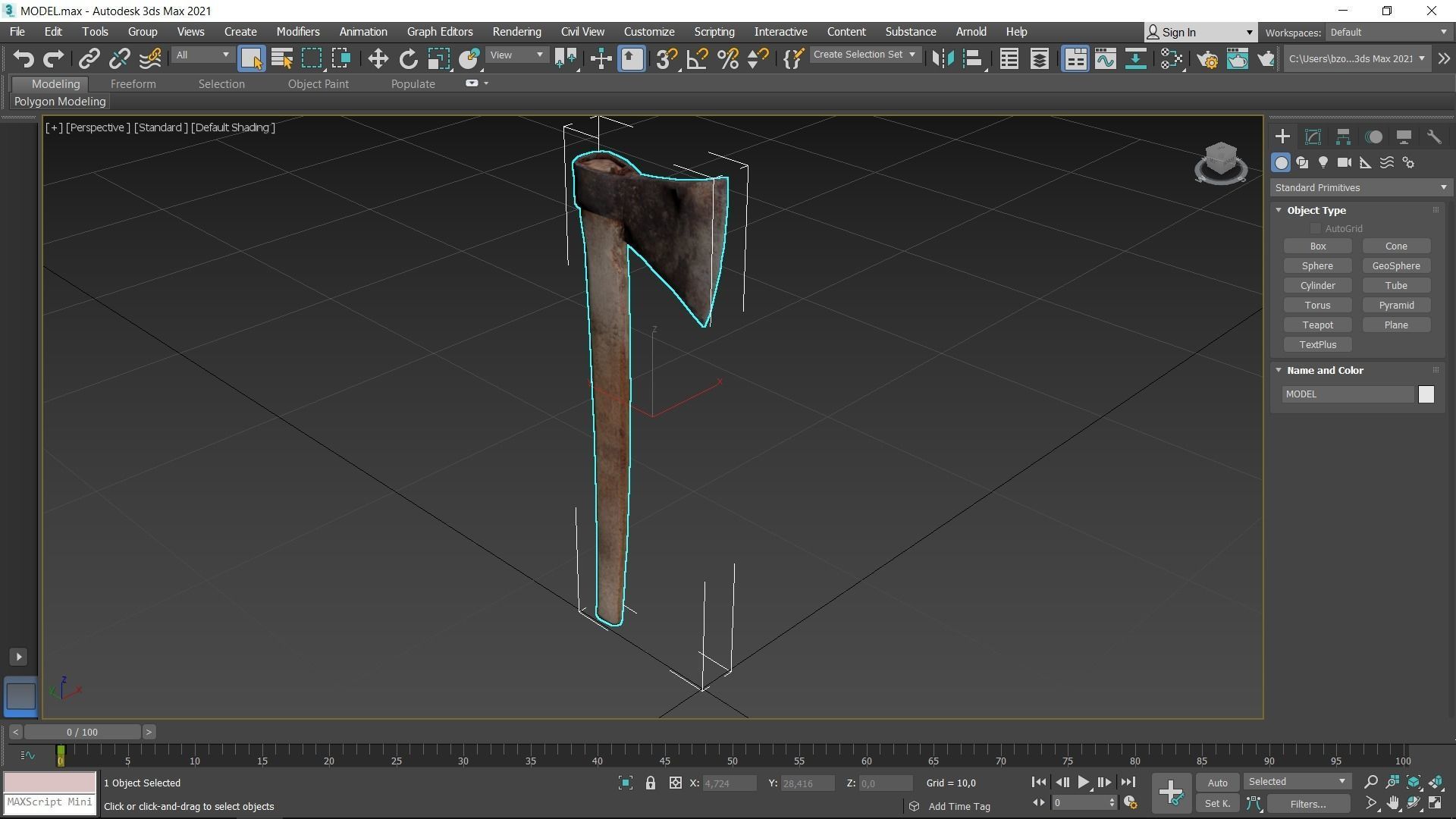
Task: Select the Lights category icon
Action: pyautogui.click(x=1323, y=162)
